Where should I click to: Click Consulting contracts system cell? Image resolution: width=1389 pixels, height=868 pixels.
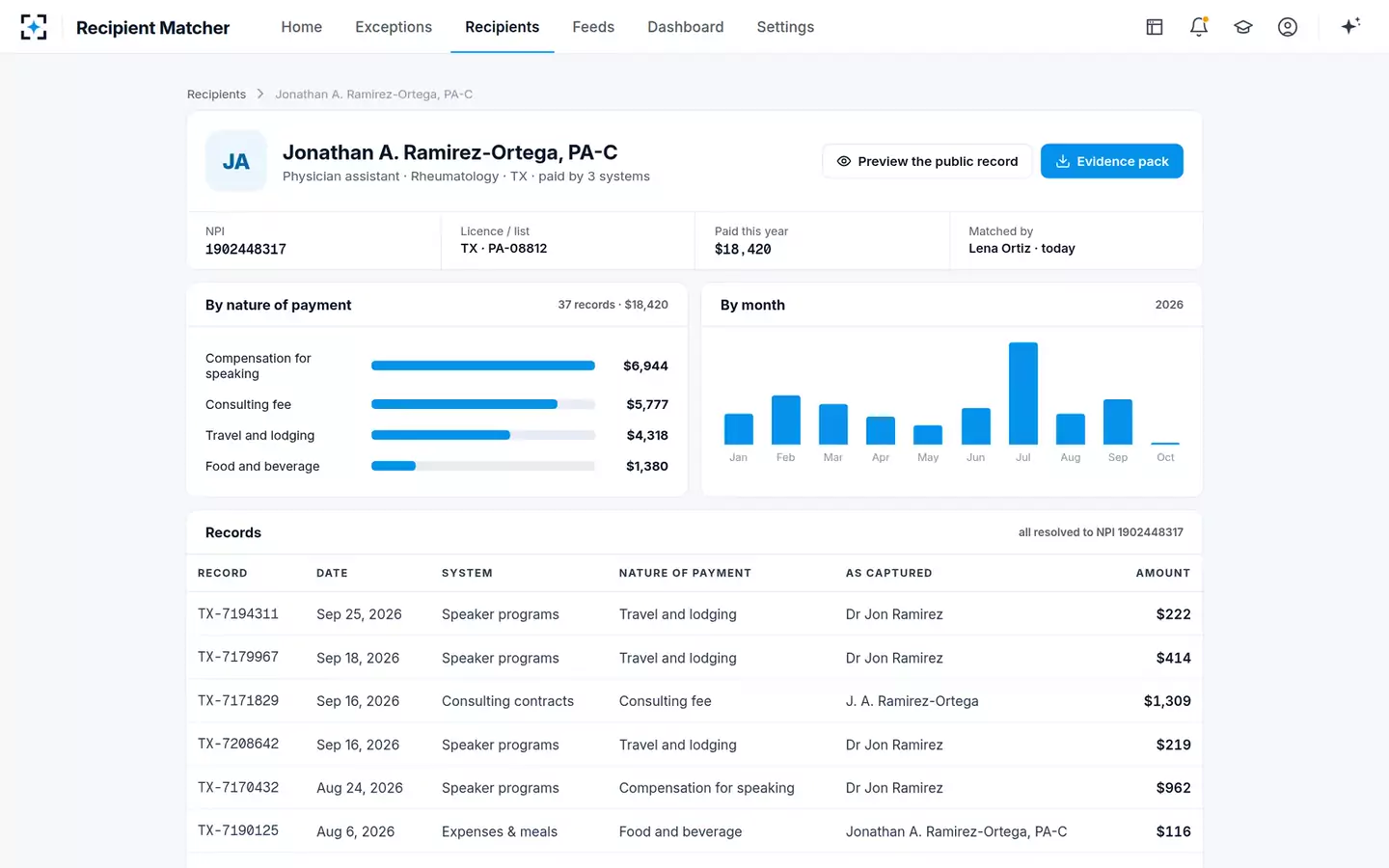pos(507,701)
